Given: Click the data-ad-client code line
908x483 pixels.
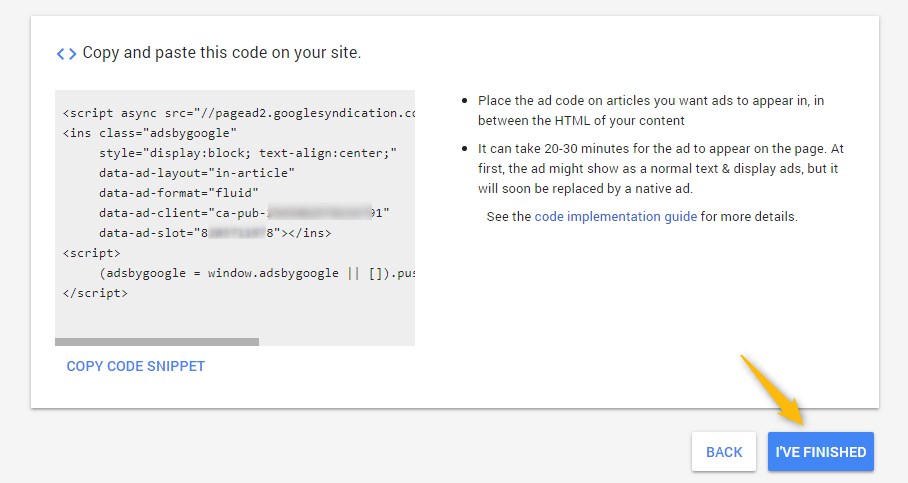Looking at the screenshot, I should (x=244, y=213).
